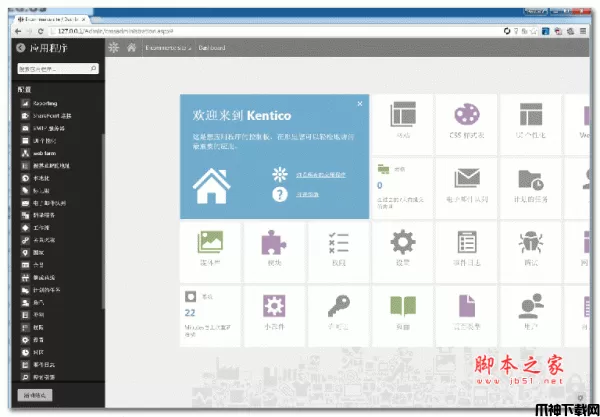Follow the help link beside the question mark
The image size is (600, 417).
click(x=307, y=195)
